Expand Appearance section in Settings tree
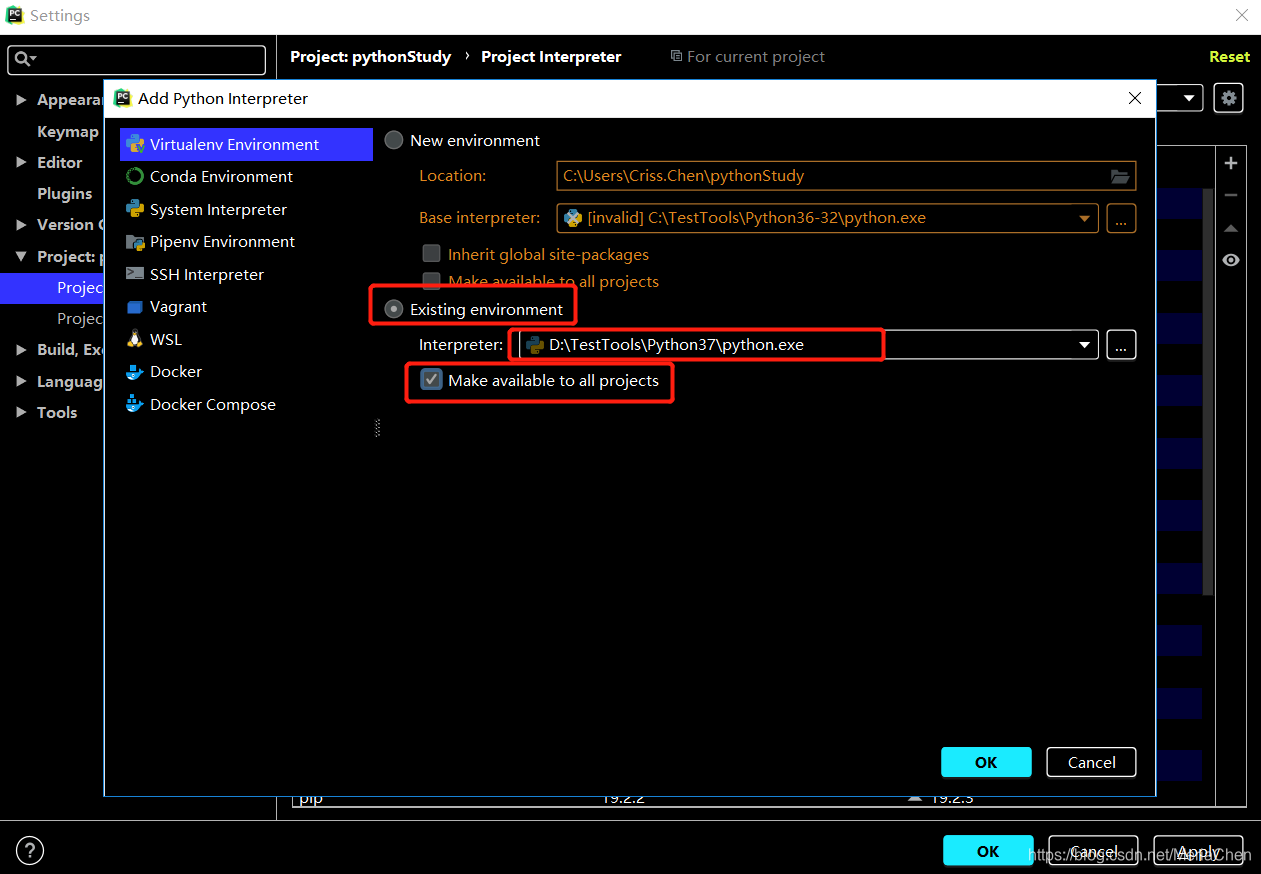This screenshot has height=874, width=1261. coord(21,100)
